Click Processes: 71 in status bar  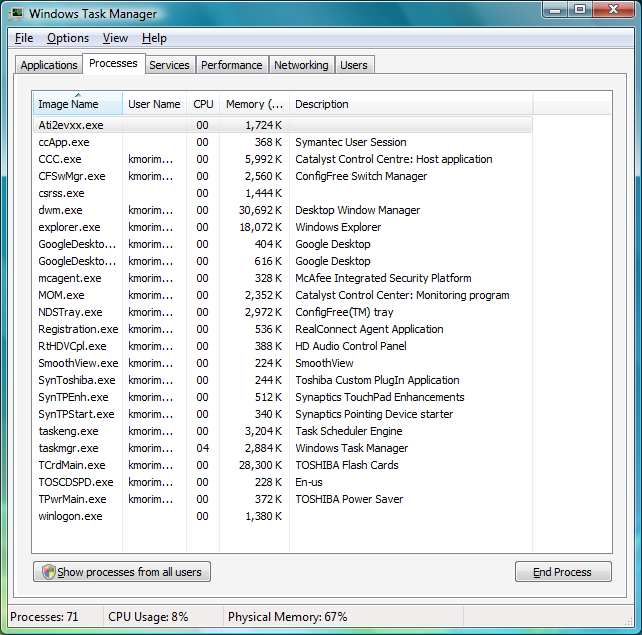[x=44, y=617]
